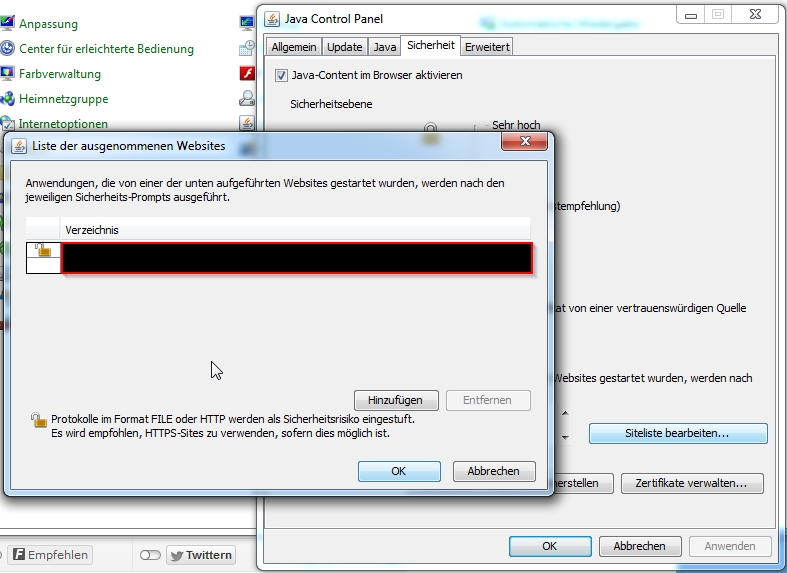Select the Sicherheit tab
Screen dimensions: 787x573
pos(431,45)
